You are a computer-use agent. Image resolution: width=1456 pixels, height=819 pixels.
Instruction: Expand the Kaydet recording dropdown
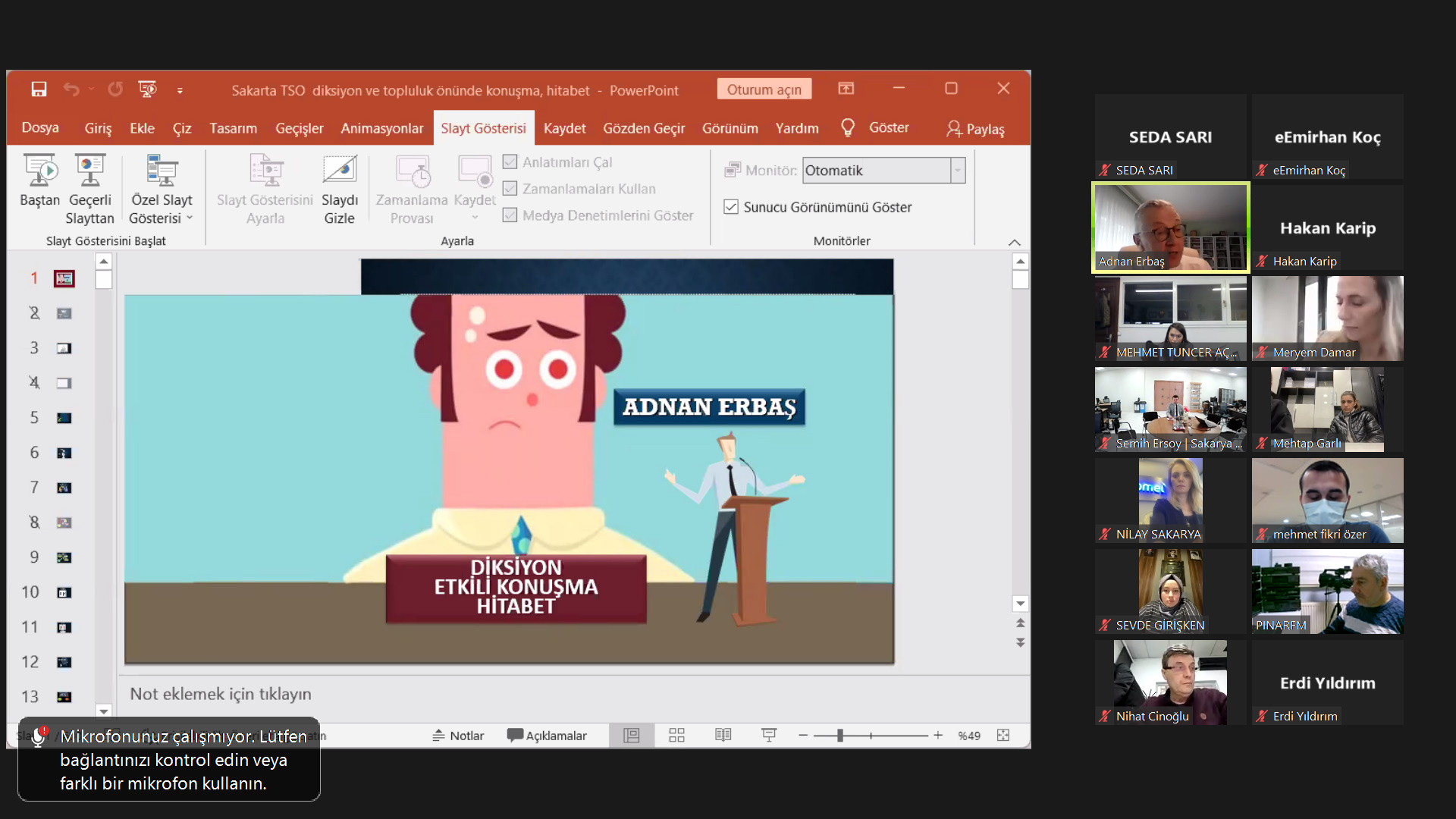click(475, 218)
